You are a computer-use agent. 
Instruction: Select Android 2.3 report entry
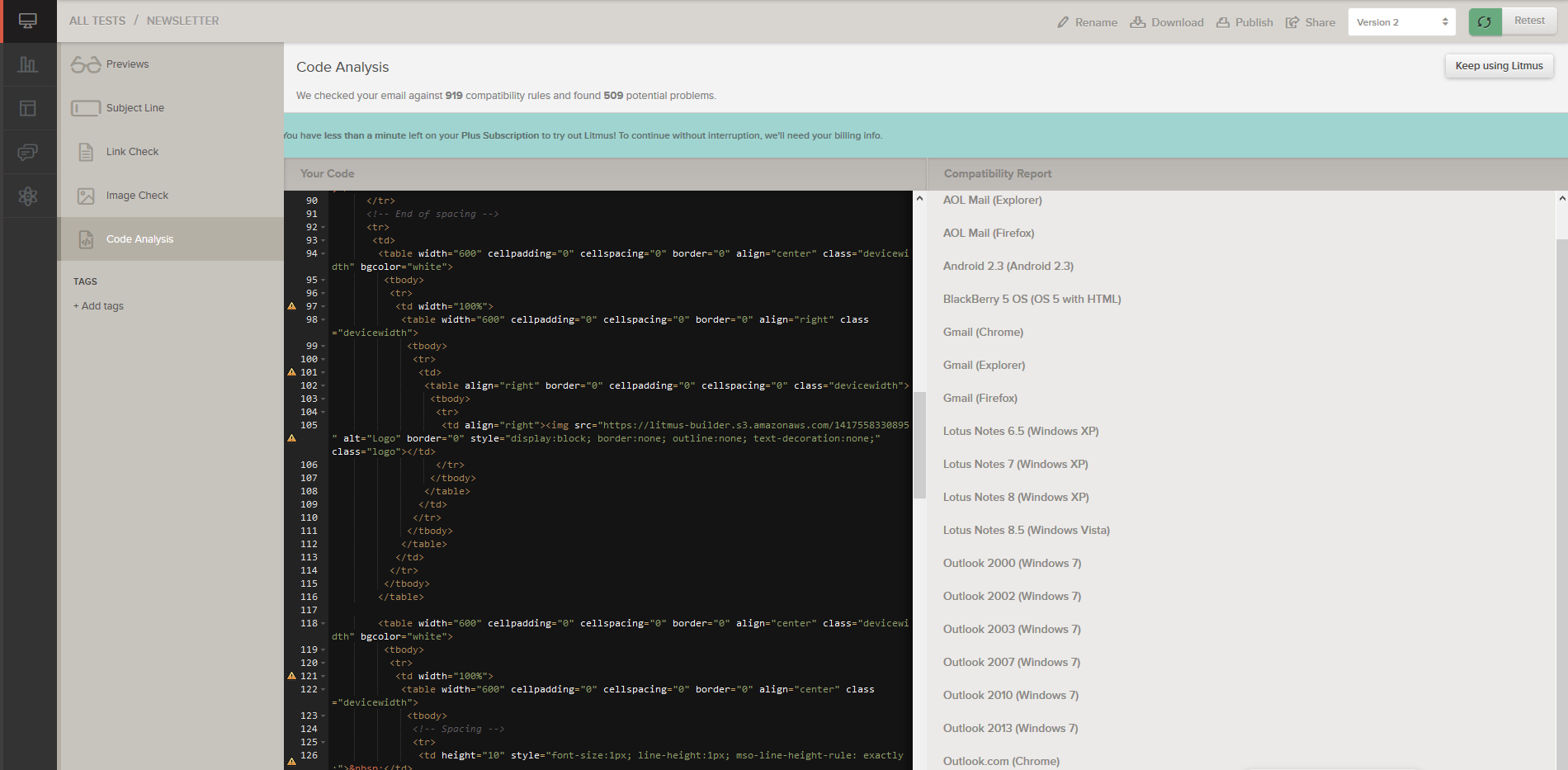tap(1008, 267)
